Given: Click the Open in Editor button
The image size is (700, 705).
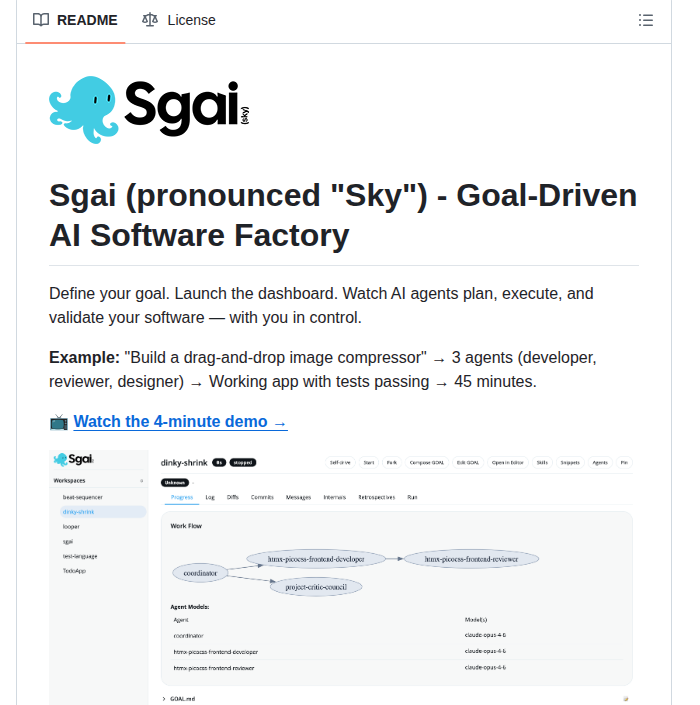Looking at the screenshot, I should pyautogui.click(x=508, y=463).
